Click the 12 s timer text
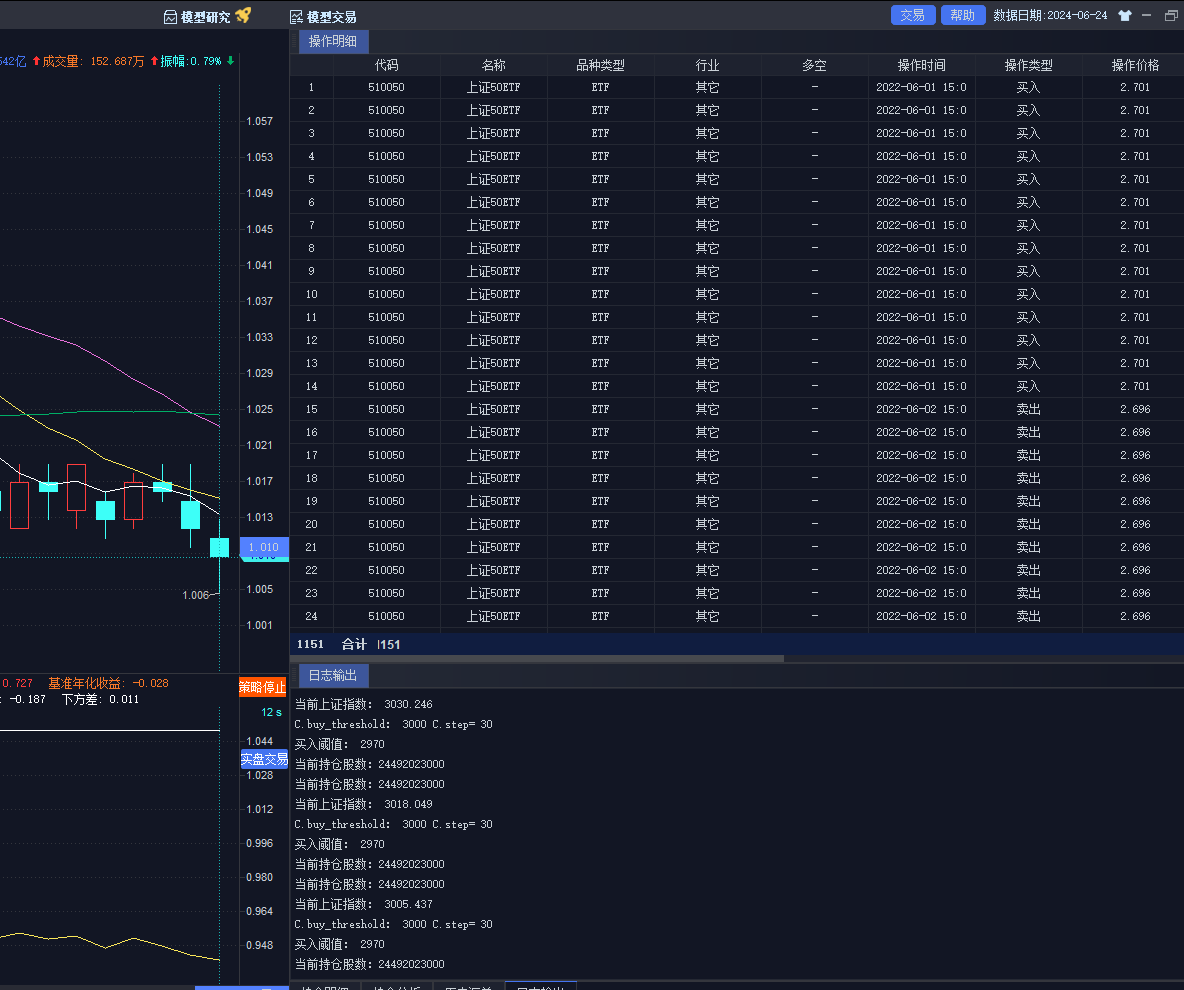The width and height of the screenshot is (1184, 990). [271, 712]
